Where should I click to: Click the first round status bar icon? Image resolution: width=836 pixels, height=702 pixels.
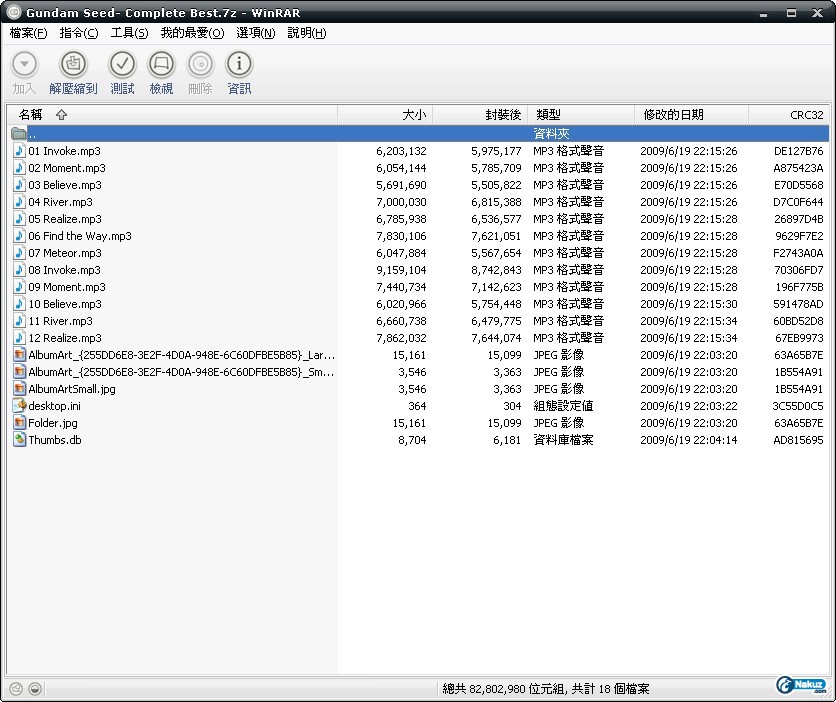pos(16,689)
